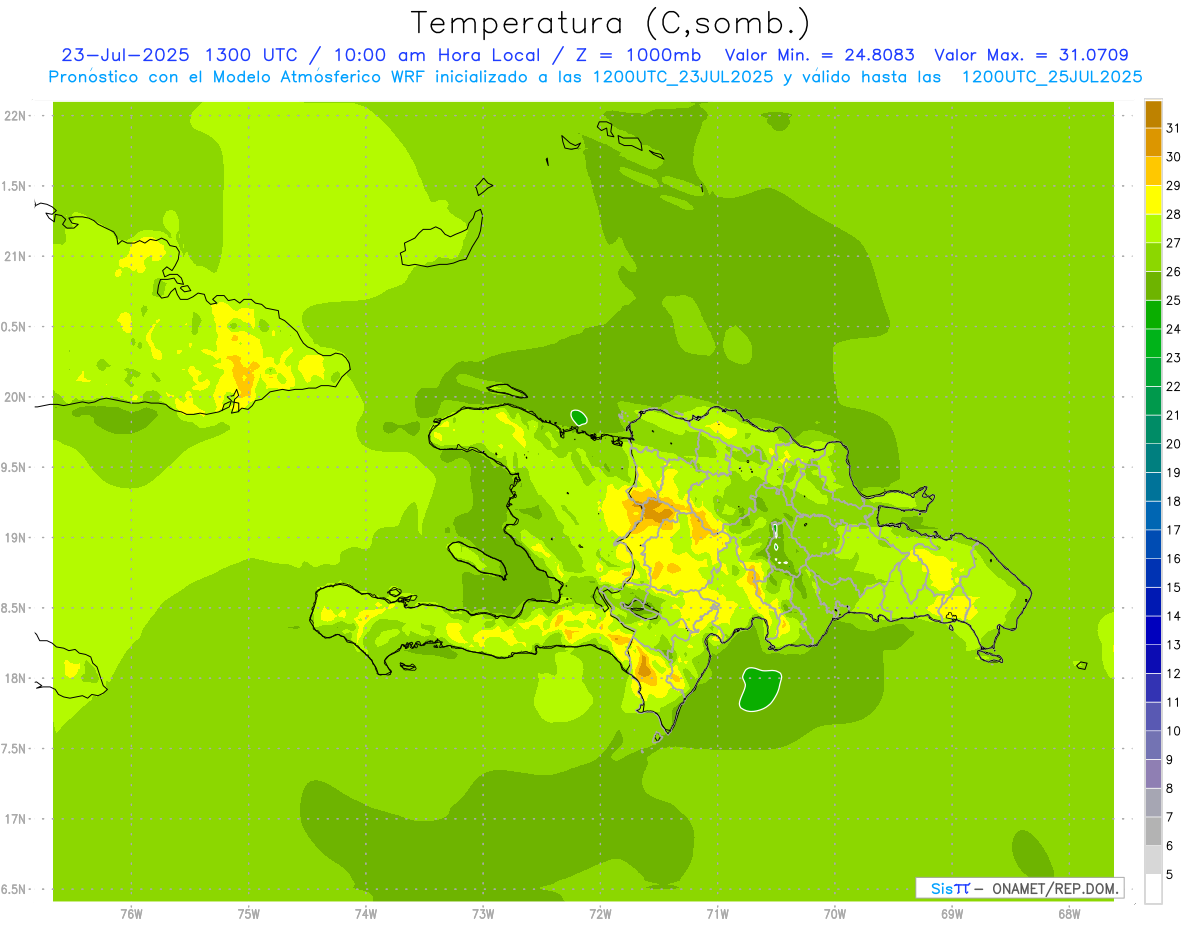Click the '19N' latitude label
Screen dimensions: 1200x927
[14, 538]
